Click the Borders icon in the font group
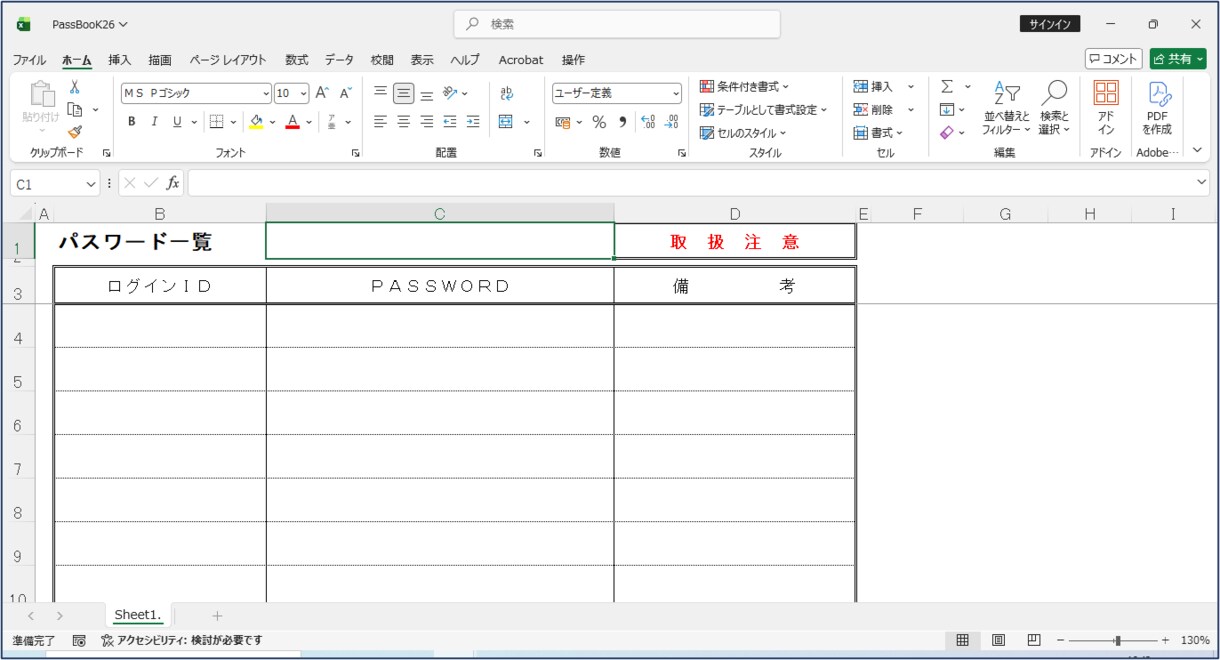This screenshot has height=660, width=1220. tap(216, 122)
